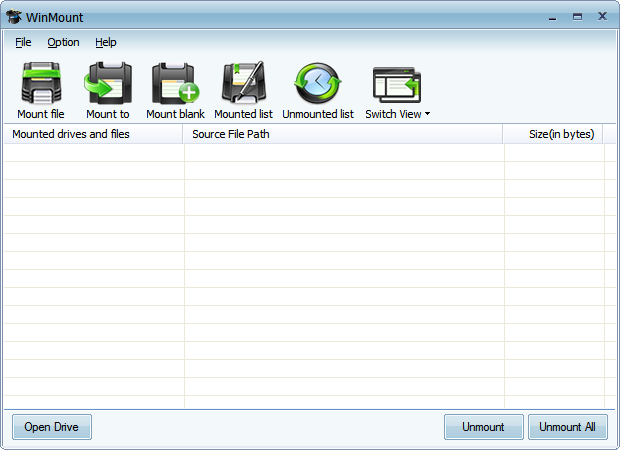Close the WinMount window

(x=602, y=16)
